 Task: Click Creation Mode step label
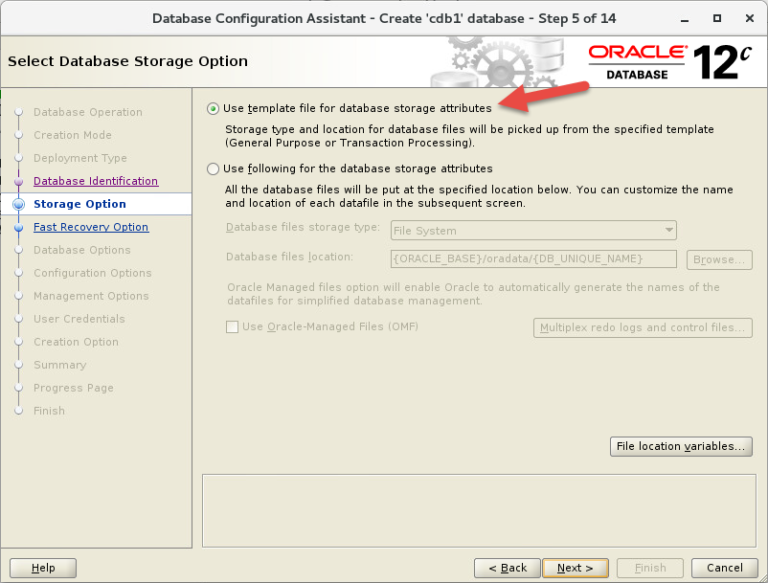tap(72, 135)
